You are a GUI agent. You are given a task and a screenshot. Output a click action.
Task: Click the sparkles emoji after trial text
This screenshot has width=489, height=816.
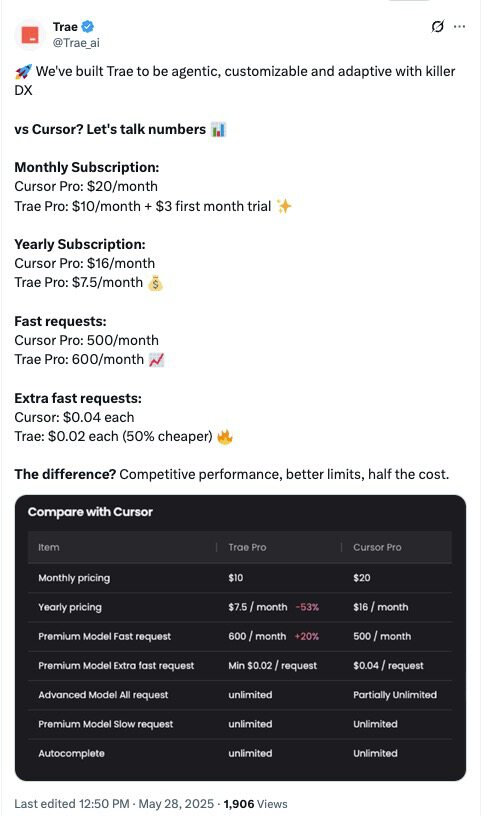(x=285, y=207)
